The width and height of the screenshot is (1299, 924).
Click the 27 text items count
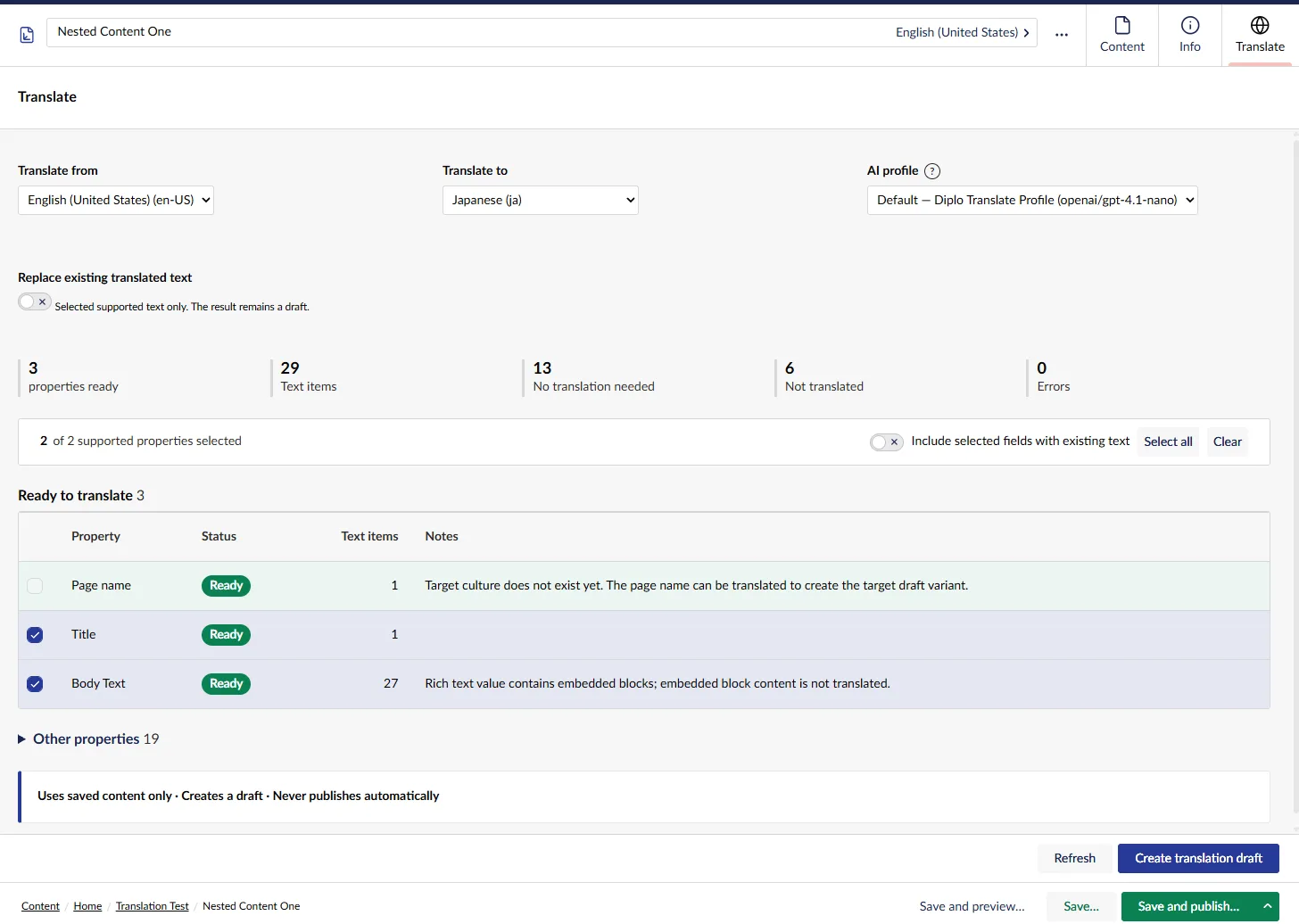(391, 684)
